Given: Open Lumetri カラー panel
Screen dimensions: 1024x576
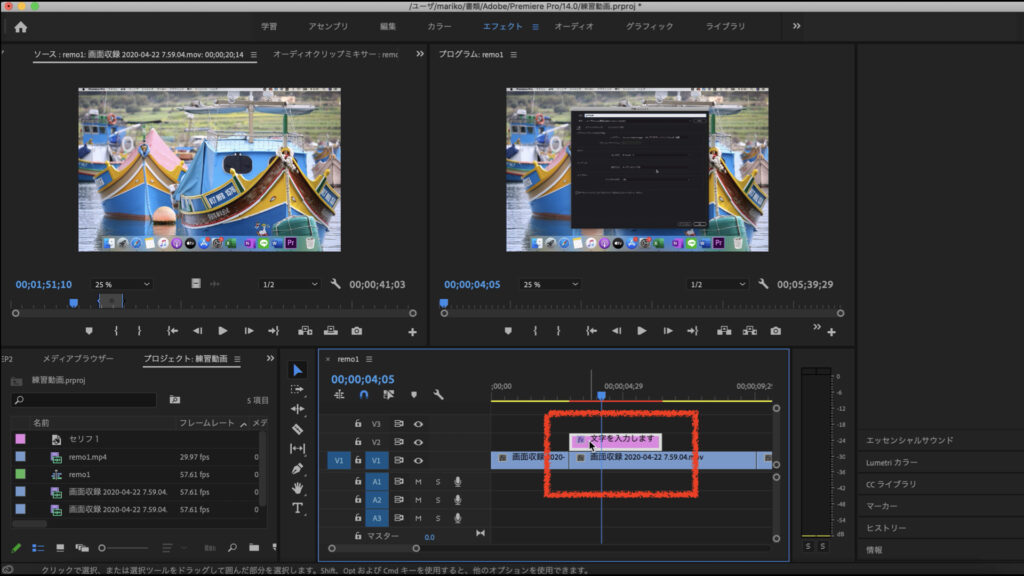Looking at the screenshot, I should (891, 462).
